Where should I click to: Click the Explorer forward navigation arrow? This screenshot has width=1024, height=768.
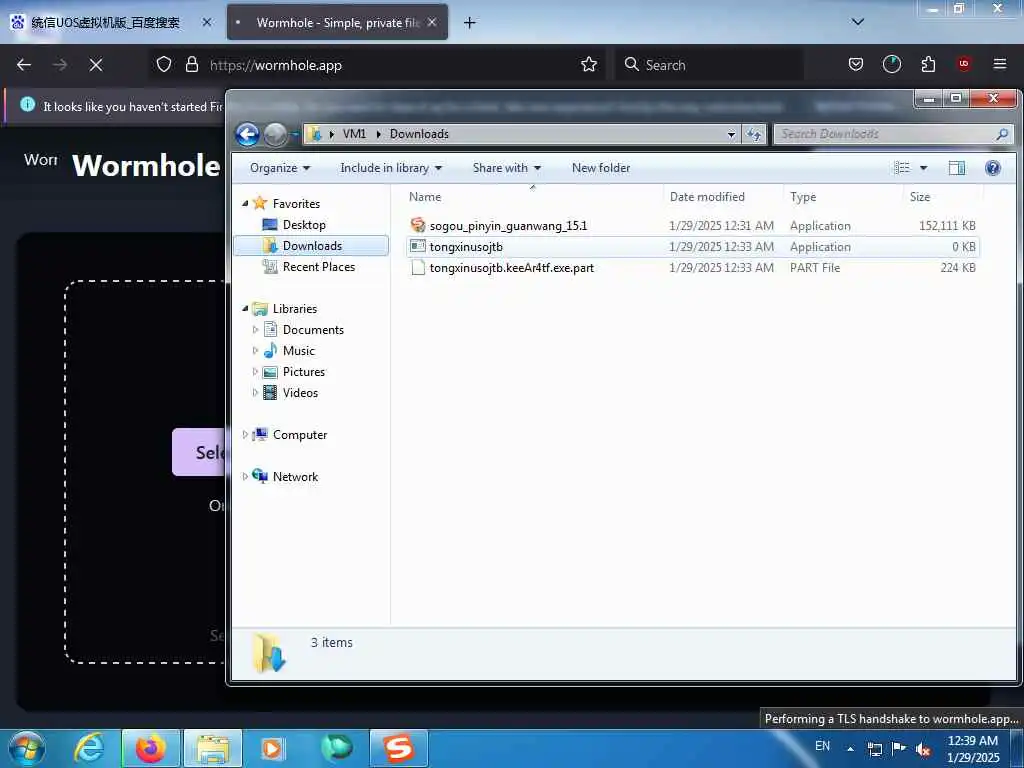[x=275, y=135]
